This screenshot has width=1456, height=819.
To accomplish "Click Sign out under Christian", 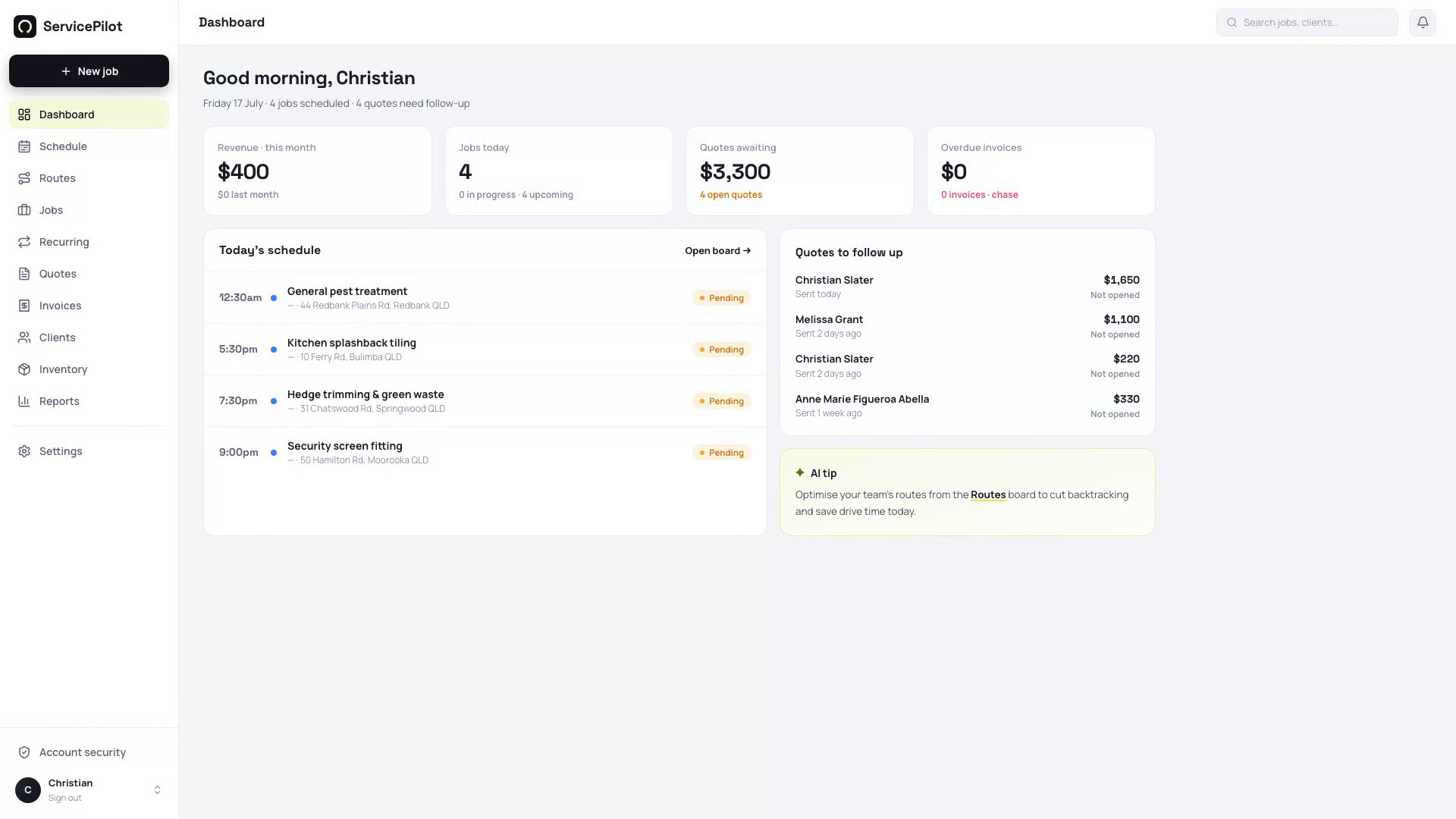I will (x=65, y=798).
